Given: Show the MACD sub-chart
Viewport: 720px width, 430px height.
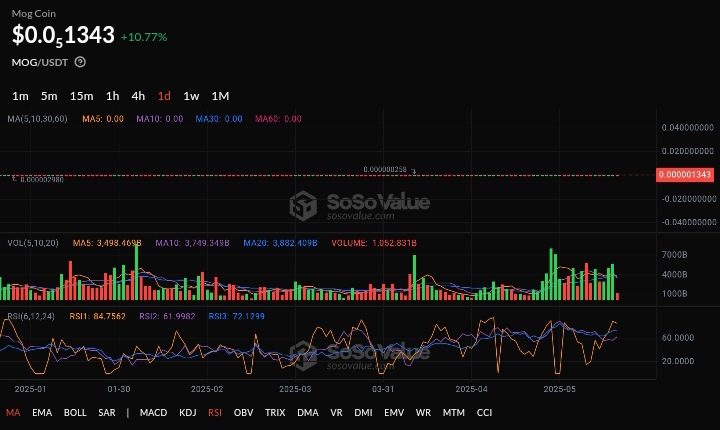Looking at the screenshot, I should [x=153, y=412].
